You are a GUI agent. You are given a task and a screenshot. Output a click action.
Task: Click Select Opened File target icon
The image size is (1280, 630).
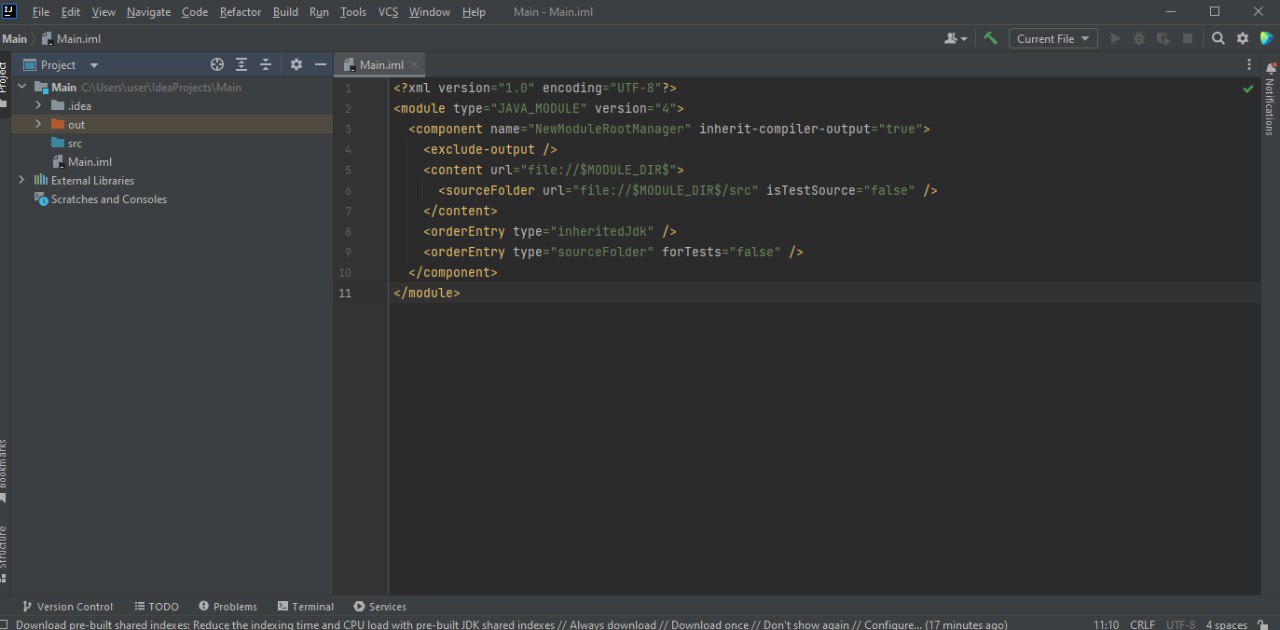(217, 64)
